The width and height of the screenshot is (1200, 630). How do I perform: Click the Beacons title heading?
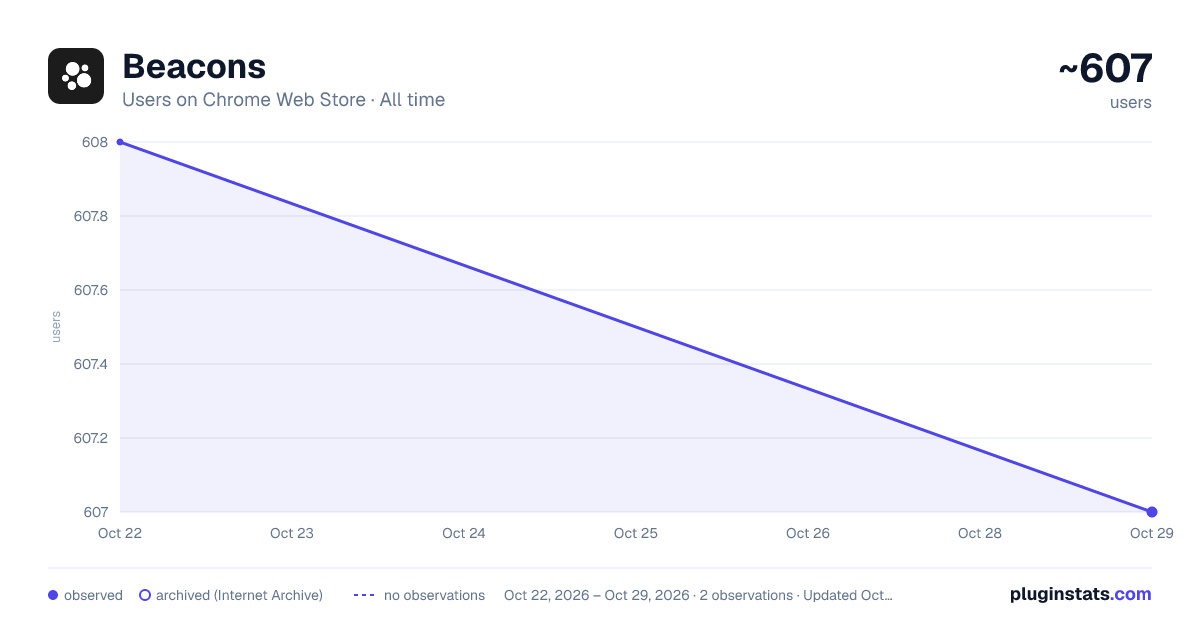coord(194,66)
